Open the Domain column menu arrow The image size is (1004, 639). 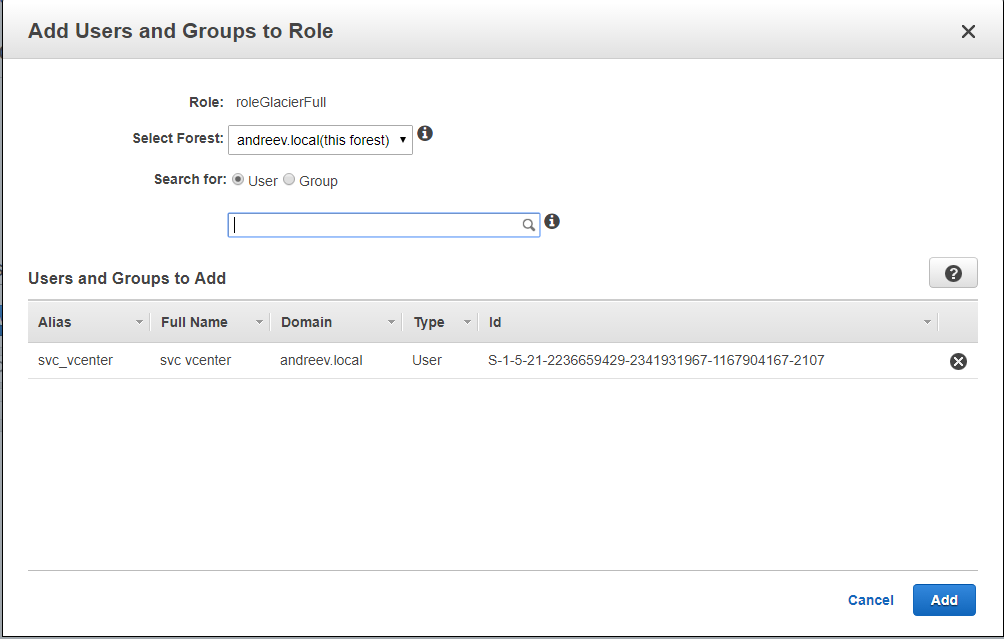tap(391, 322)
